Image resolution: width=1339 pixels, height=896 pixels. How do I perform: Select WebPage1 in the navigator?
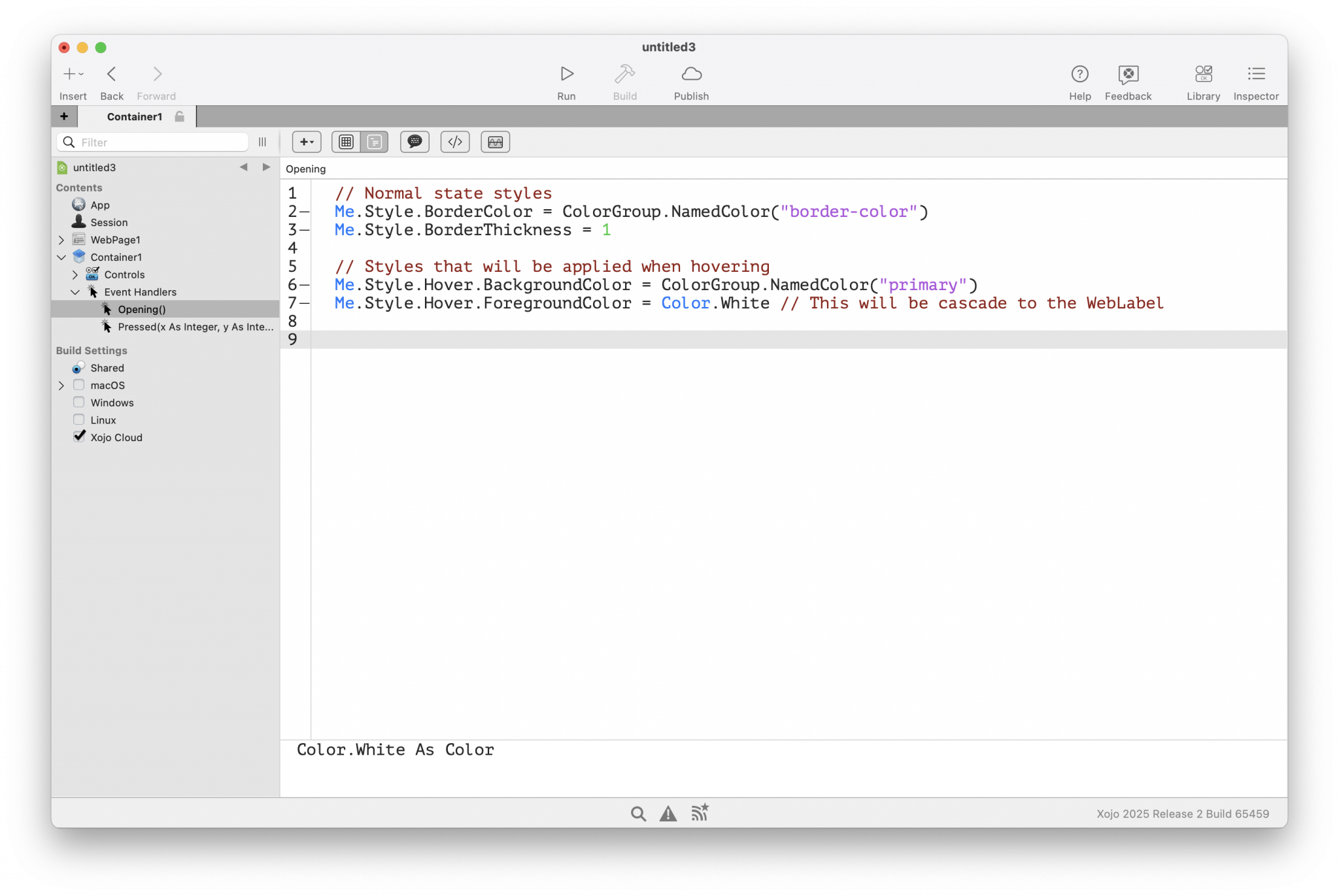pyautogui.click(x=115, y=240)
